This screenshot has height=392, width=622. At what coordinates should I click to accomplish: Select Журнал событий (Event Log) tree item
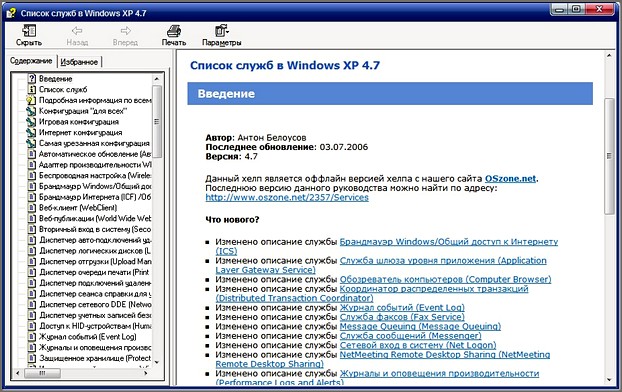click(x=88, y=336)
